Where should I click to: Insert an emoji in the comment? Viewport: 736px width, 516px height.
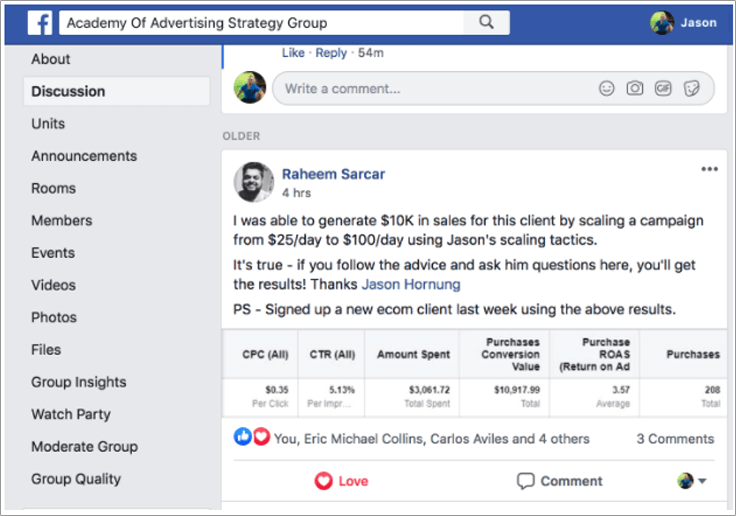click(x=606, y=88)
